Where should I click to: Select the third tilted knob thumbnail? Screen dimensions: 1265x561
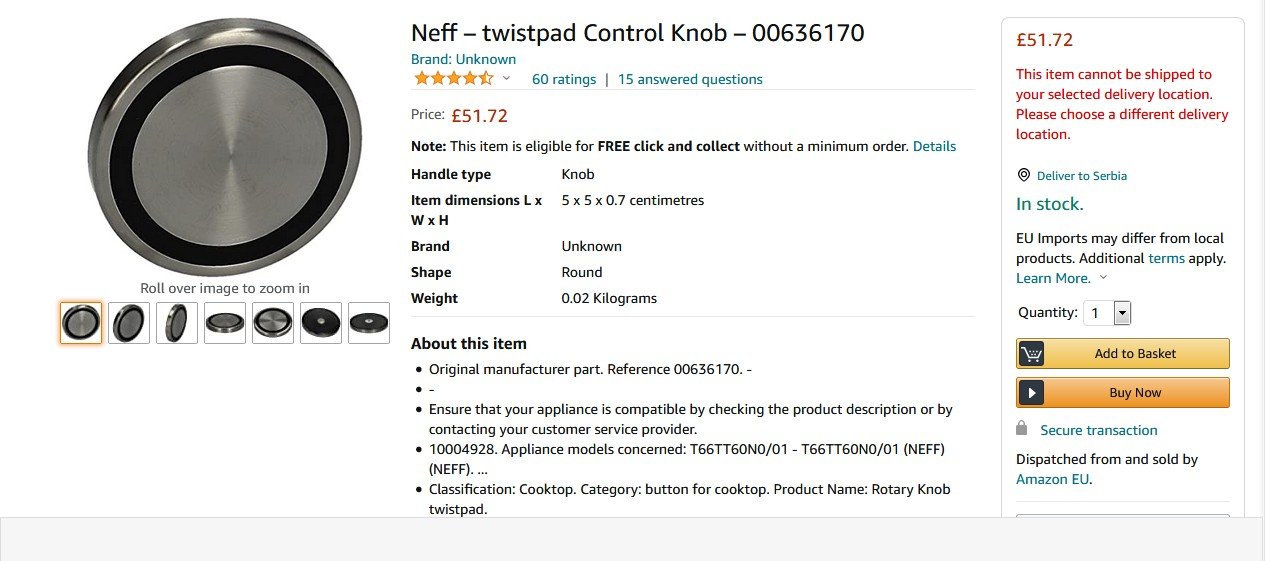(177, 323)
